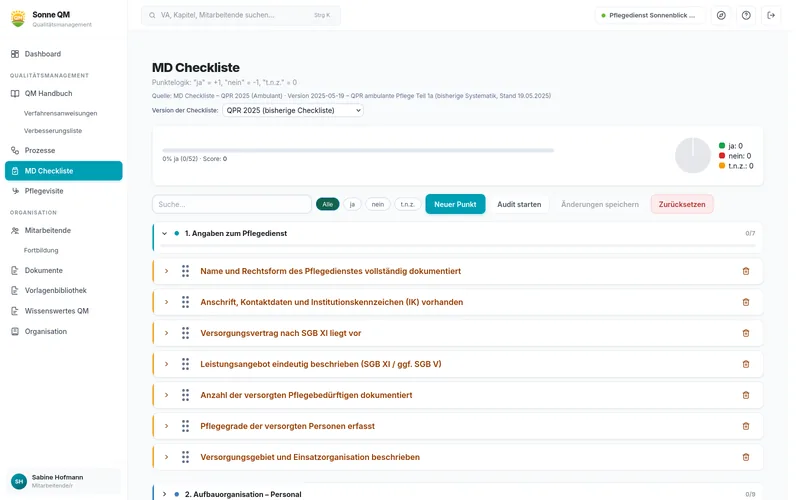This screenshot has width=800, height=500.
Task: Click the logout icon in top bar
Action: (x=771, y=15)
